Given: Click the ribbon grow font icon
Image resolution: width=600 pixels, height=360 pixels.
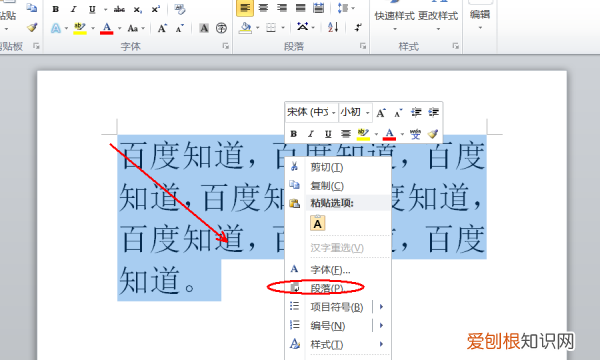Looking at the screenshot, I should [162, 28].
